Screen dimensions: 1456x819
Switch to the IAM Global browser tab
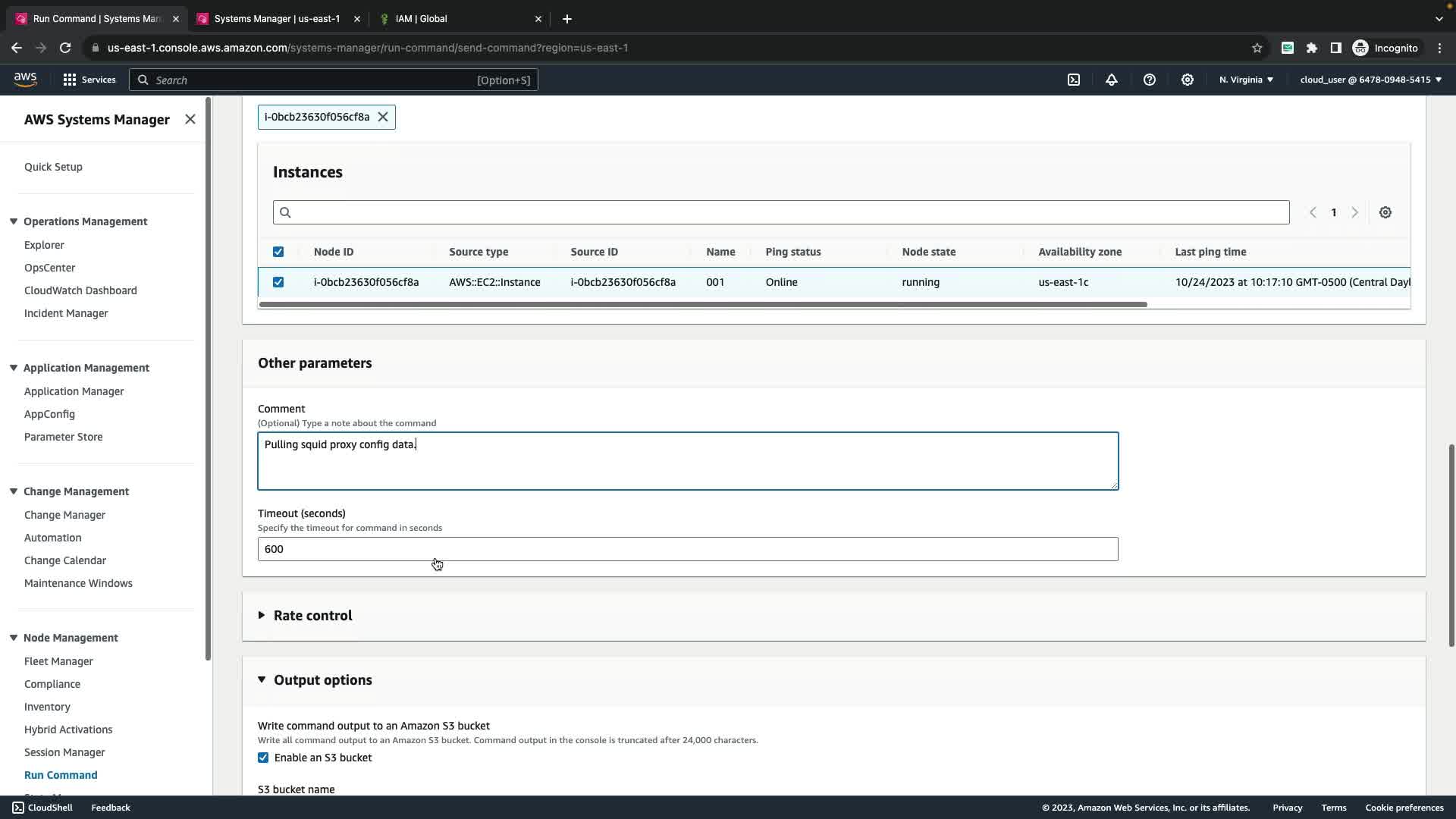422,18
